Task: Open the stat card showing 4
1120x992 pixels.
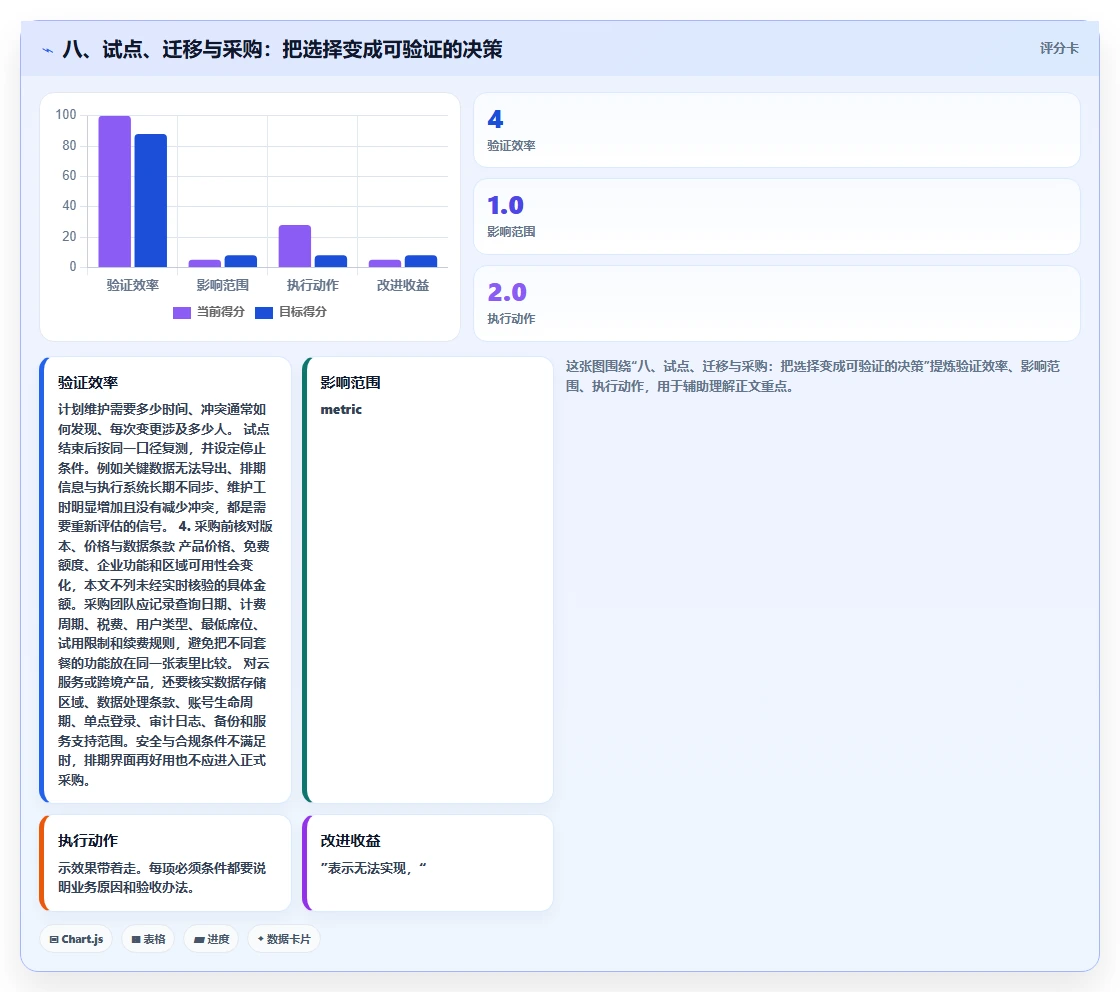Action: 776,130
